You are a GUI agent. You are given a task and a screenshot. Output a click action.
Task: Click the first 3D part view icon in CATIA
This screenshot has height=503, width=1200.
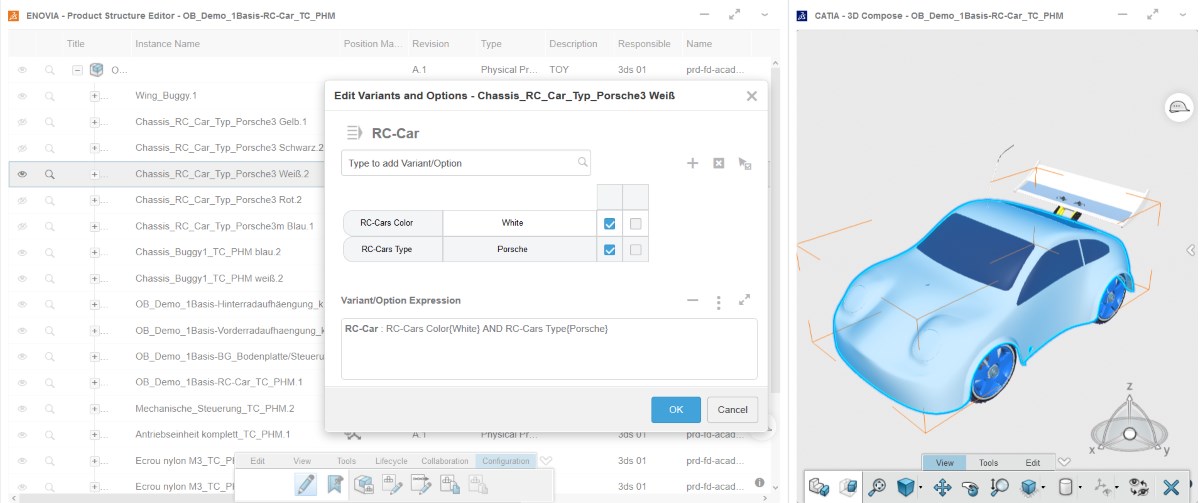tap(819, 487)
